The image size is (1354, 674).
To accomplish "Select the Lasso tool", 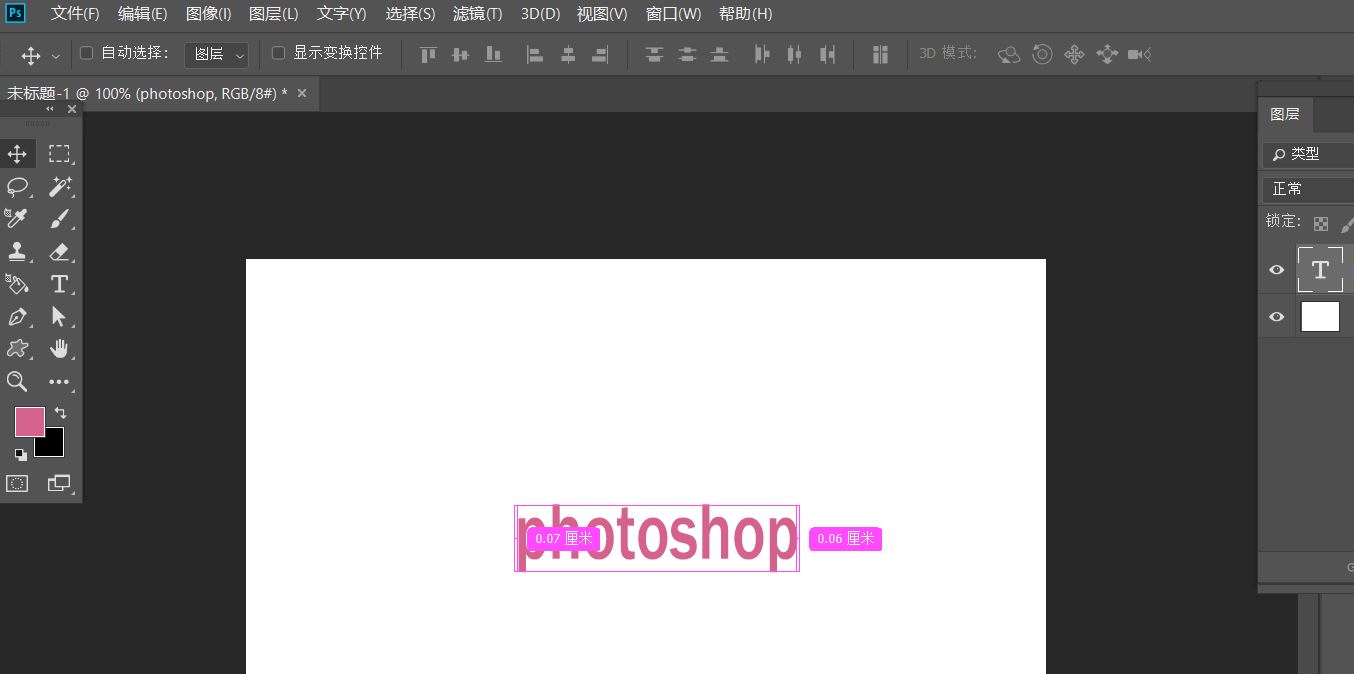I will pos(17,186).
